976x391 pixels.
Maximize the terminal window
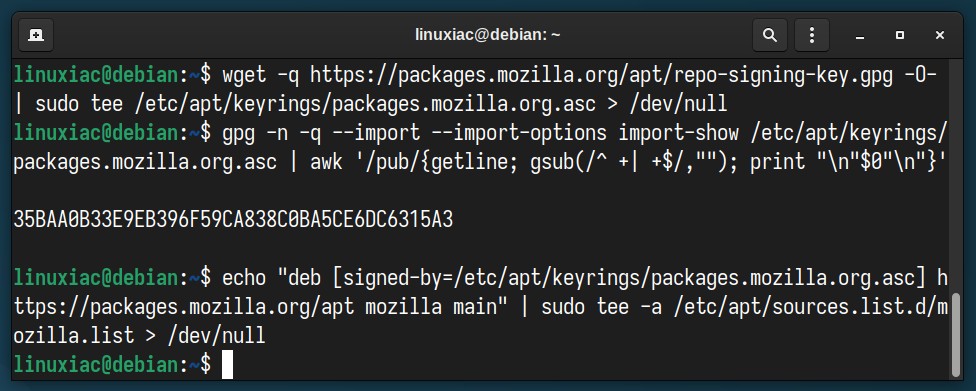pos(899,35)
